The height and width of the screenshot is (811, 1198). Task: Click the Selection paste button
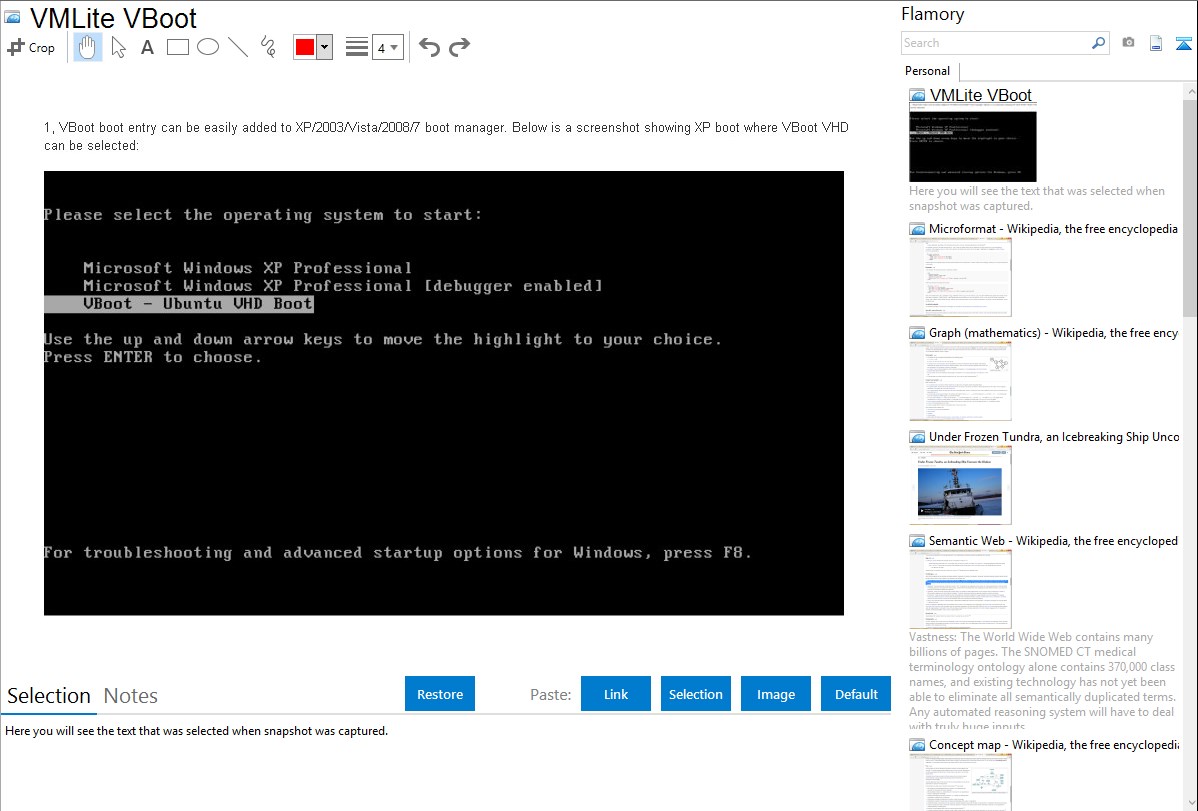click(x=696, y=694)
